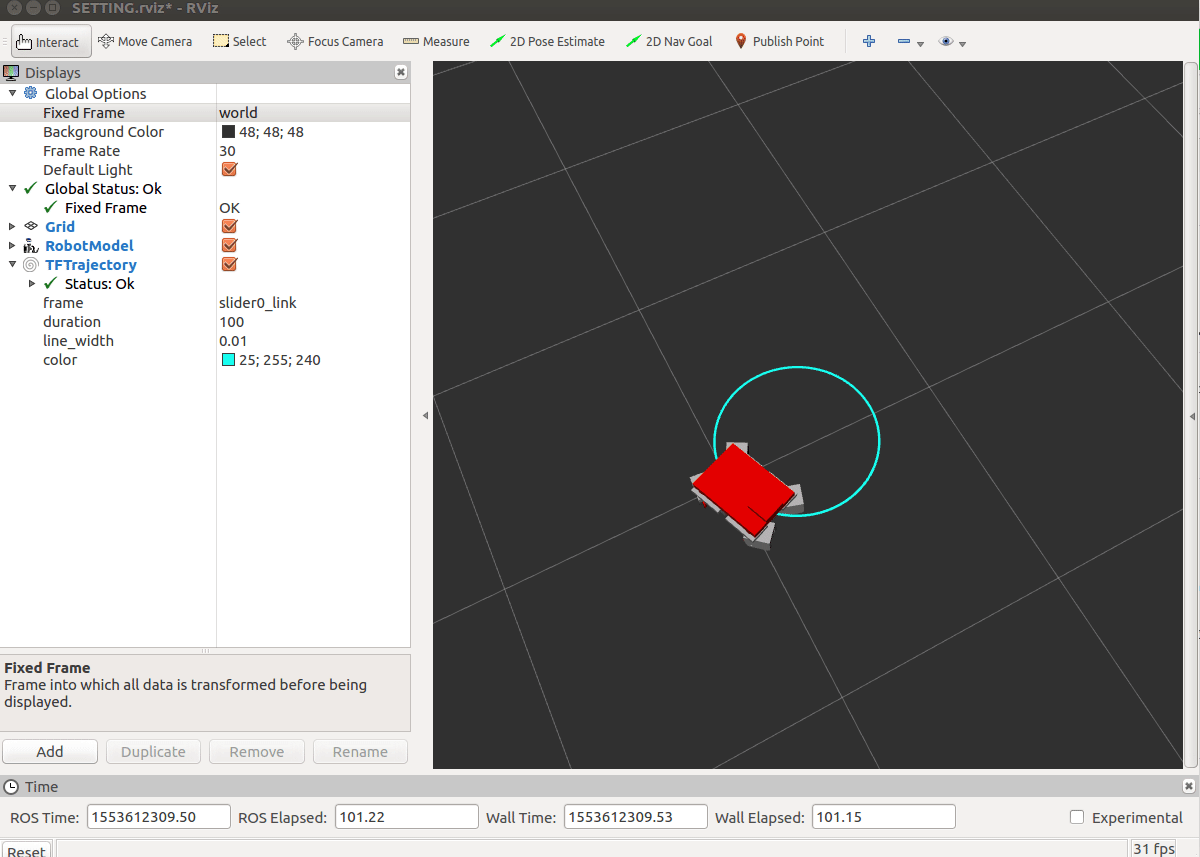
Task: Click the Remove button
Action: [x=257, y=751]
